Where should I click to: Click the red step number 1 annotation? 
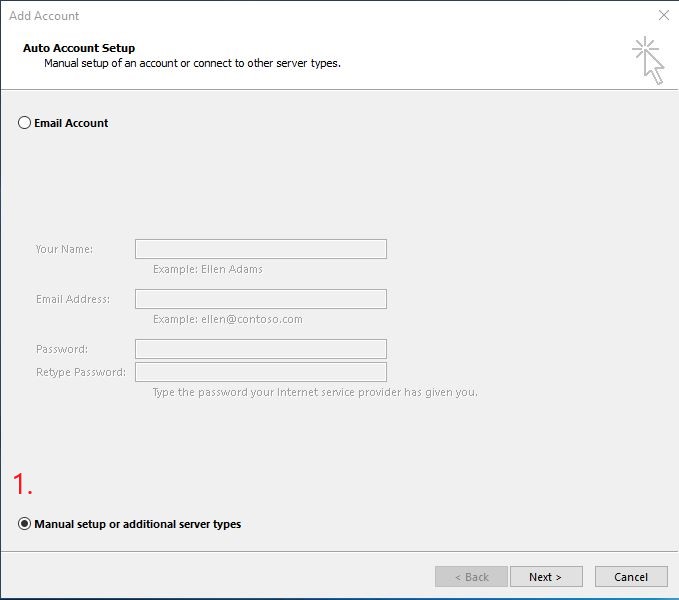(x=23, y=484)
